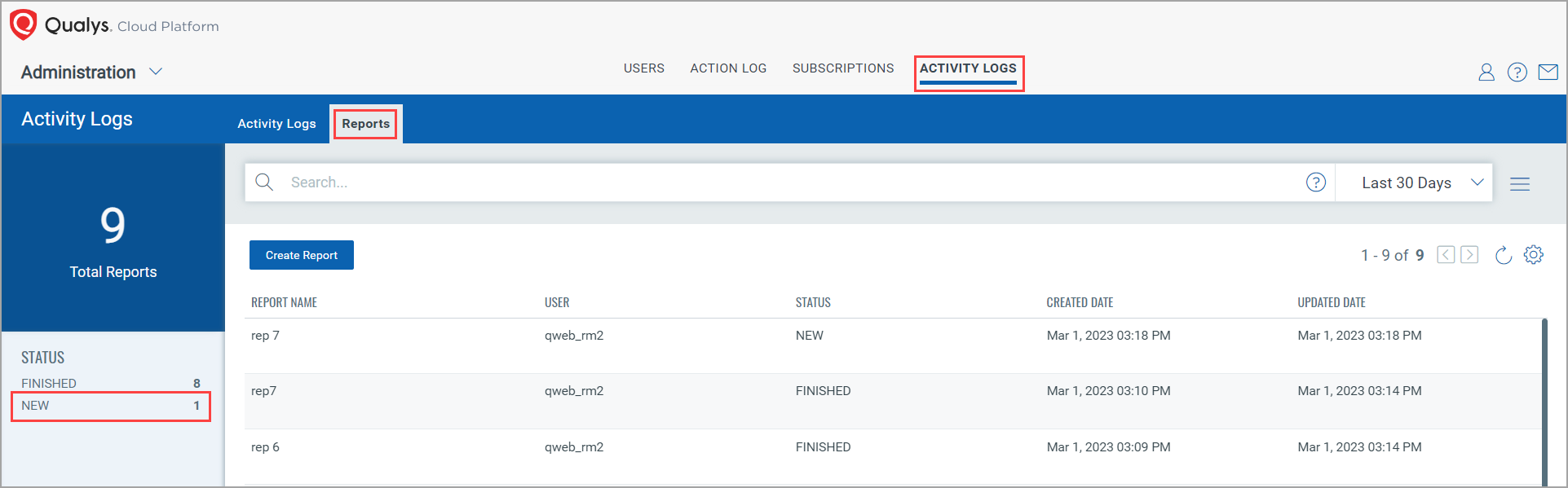Click into the Search field

[791, 182]
